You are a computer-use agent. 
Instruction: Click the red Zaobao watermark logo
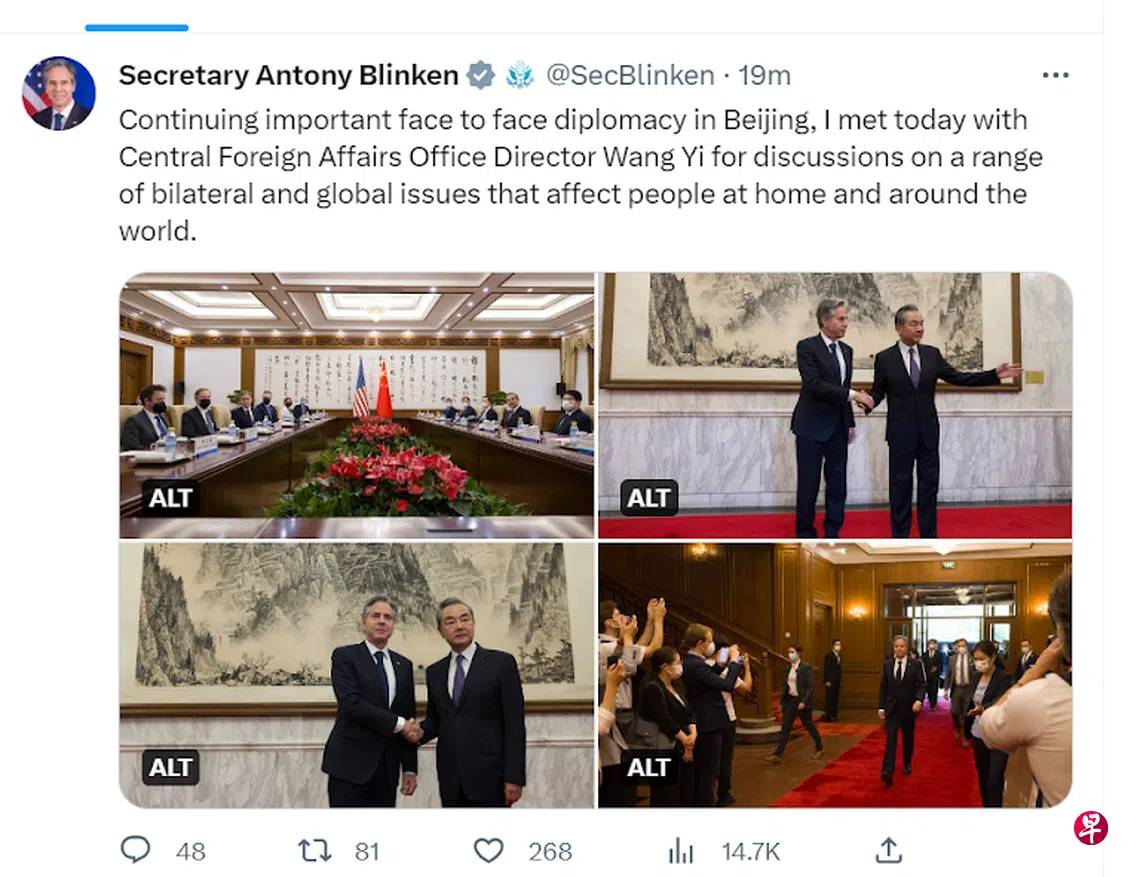click(1091, 827)
